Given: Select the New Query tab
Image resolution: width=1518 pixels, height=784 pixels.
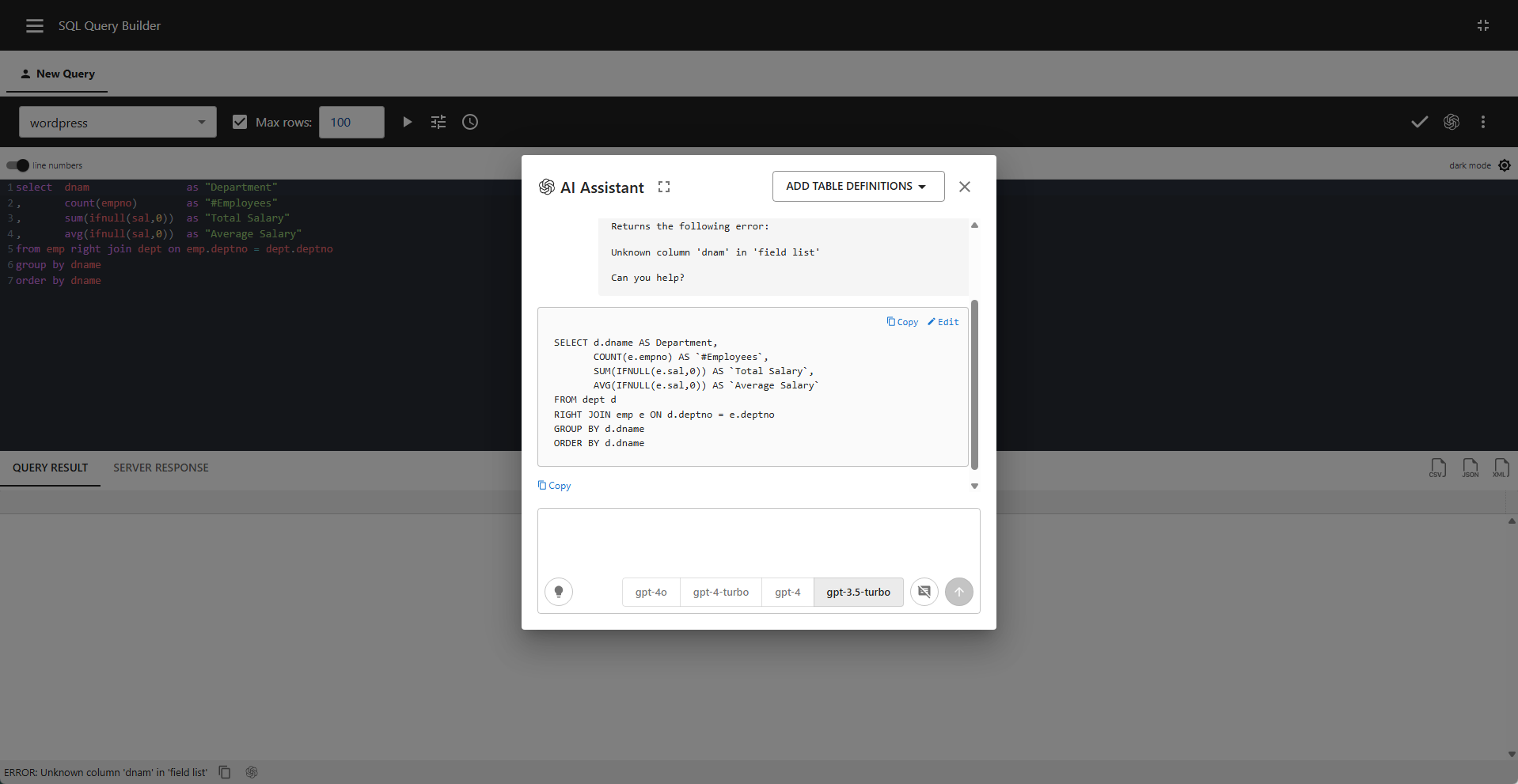Looking at the screenshot, I should [x=57, y=74].
